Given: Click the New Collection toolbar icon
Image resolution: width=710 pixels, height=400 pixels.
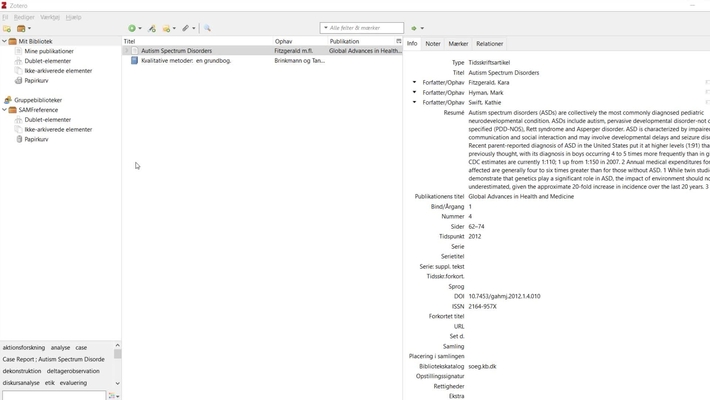Looking at the screenshot, I should click(x=7, y=29).
